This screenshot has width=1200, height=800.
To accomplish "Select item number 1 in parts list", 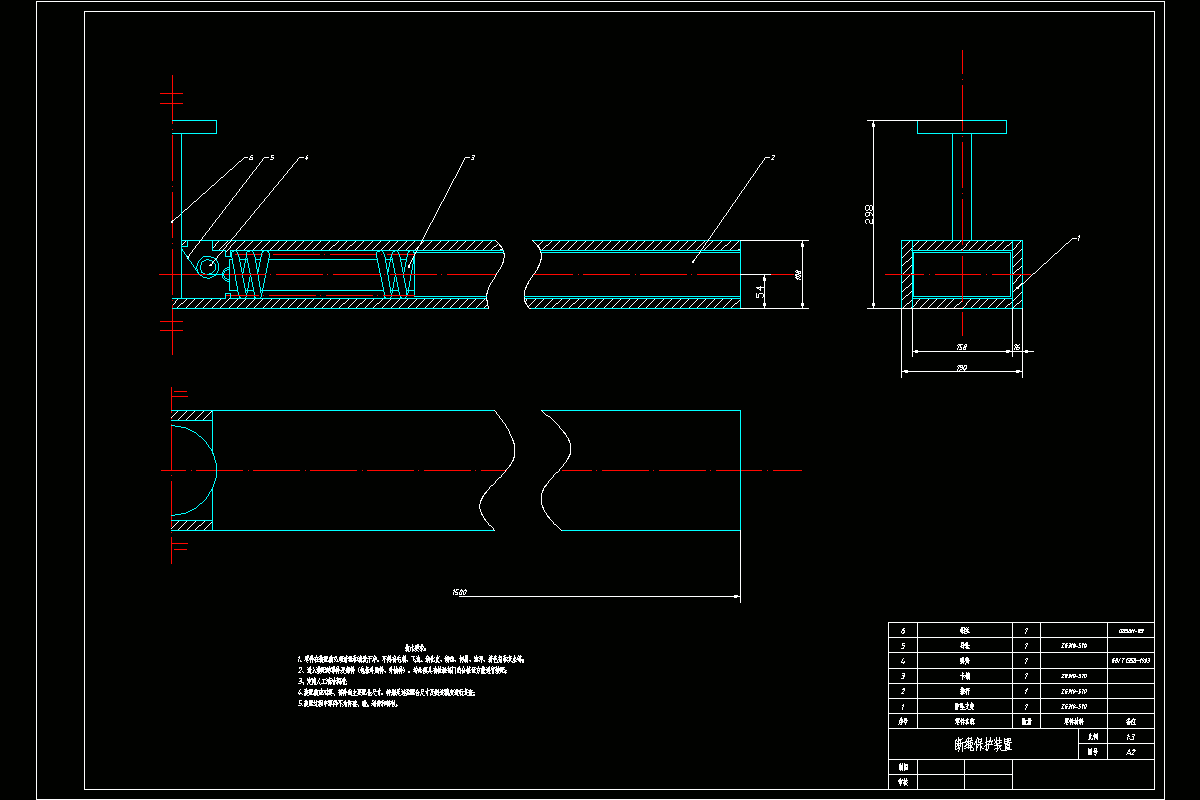I will 903,706.
